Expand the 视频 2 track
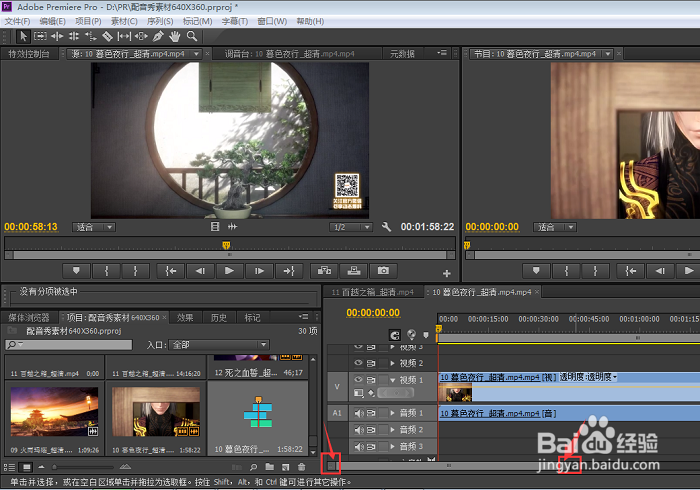This screenshot has width=700, height=490. (x=393, y=363)
